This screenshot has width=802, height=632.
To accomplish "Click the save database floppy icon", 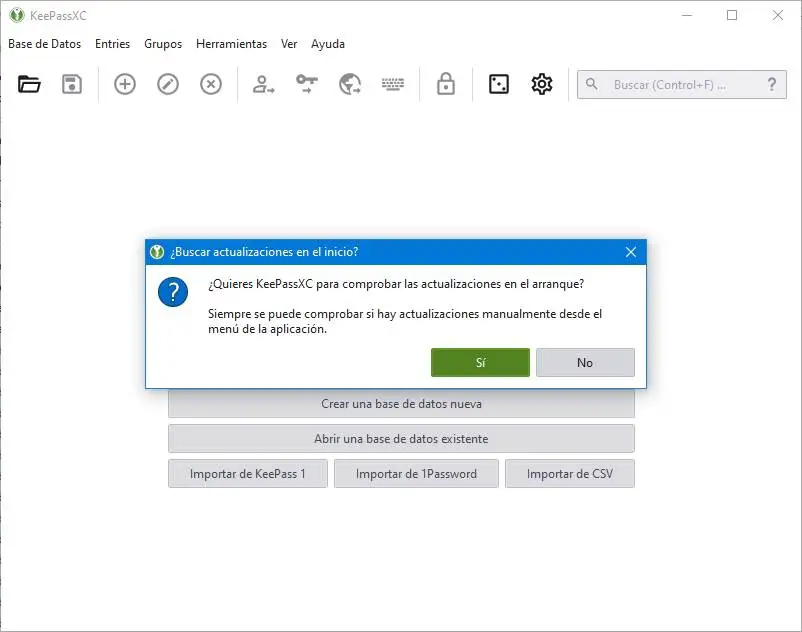I will [72, 84].
